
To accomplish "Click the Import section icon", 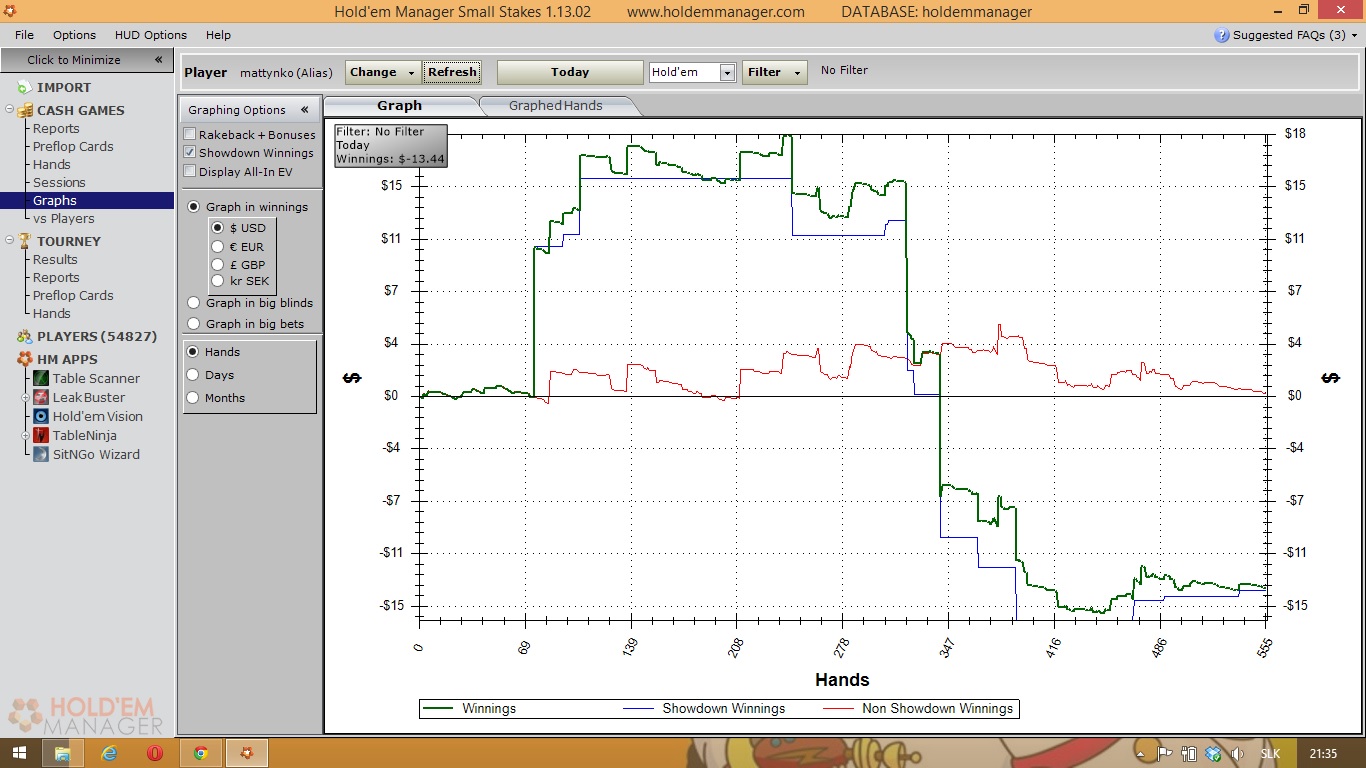I will 23,88.
